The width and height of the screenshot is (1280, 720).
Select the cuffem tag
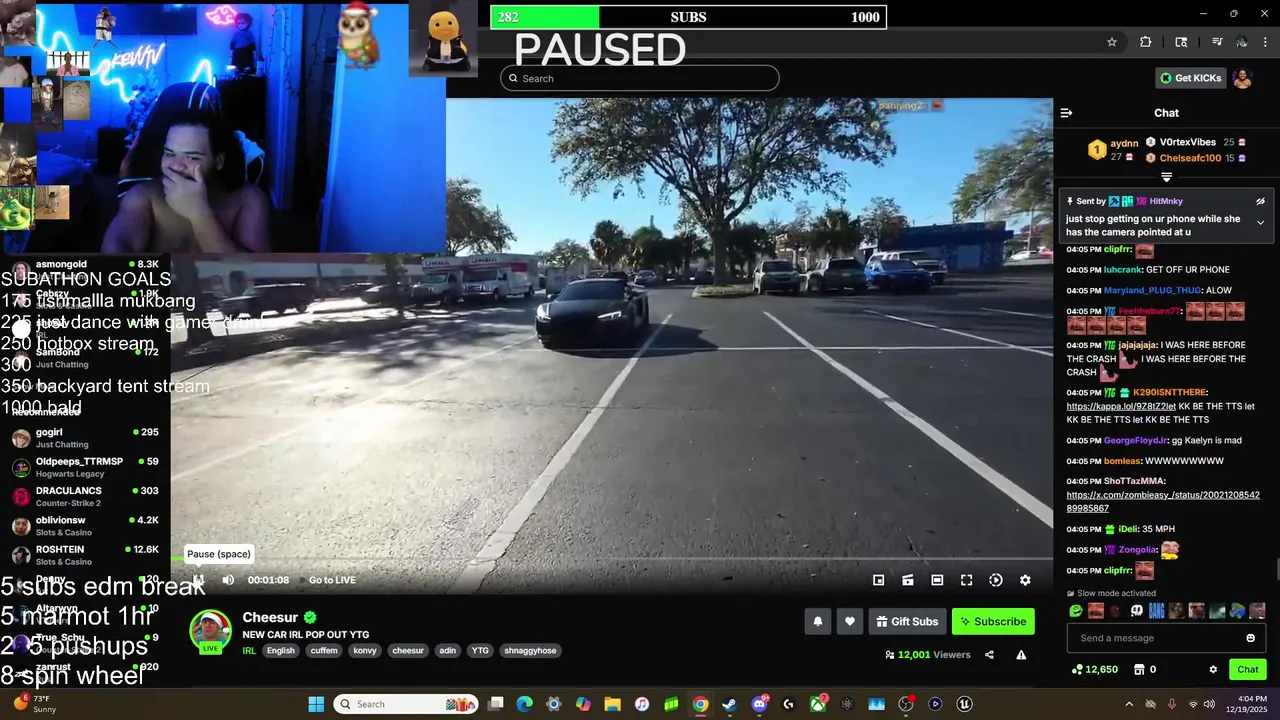click(x=324, y=650)
